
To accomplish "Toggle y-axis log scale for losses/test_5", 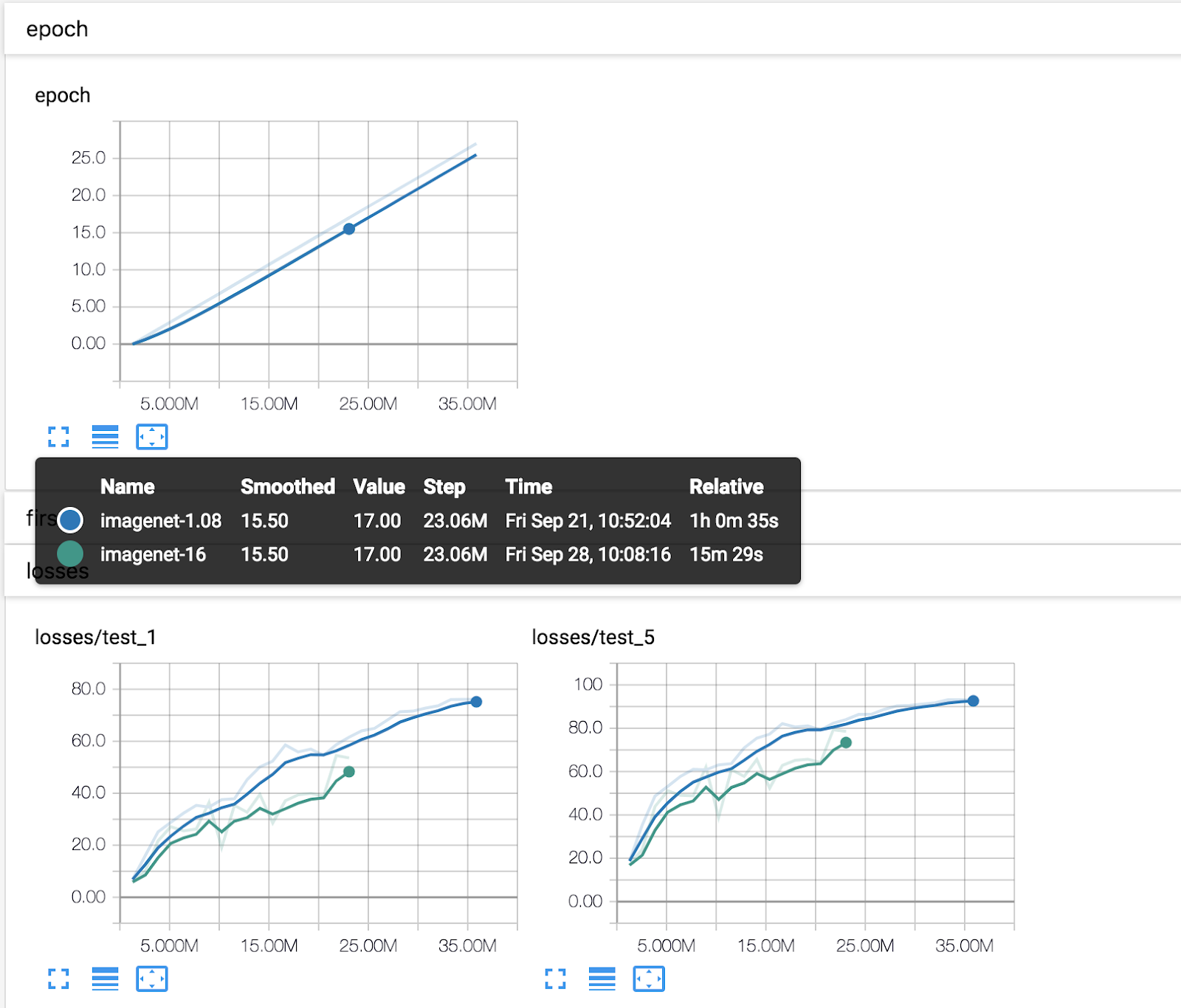I will click(x=602, y=979).
